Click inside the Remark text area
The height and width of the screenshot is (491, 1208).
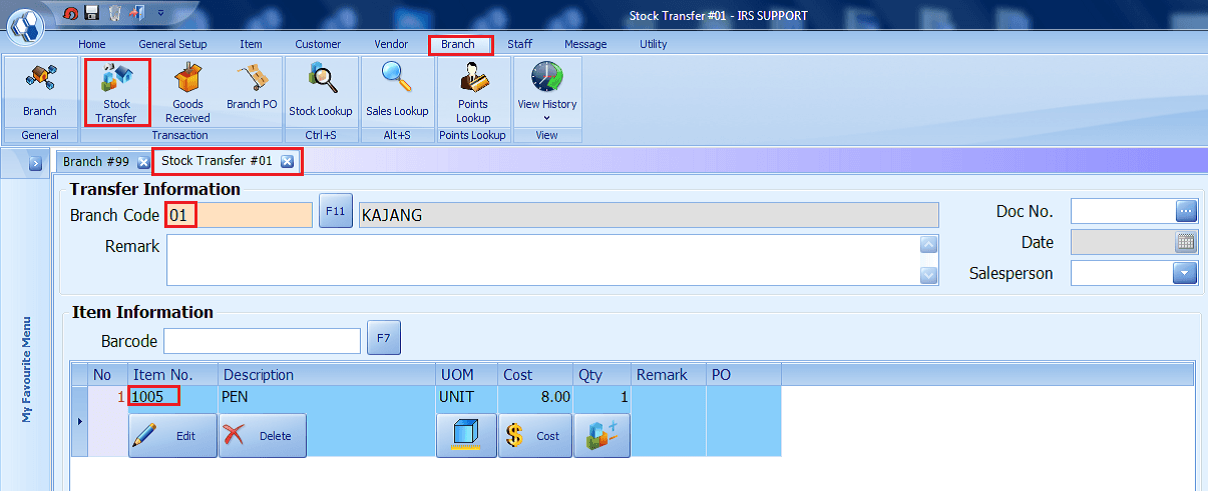pyautogui.click(x=542, y=260)
